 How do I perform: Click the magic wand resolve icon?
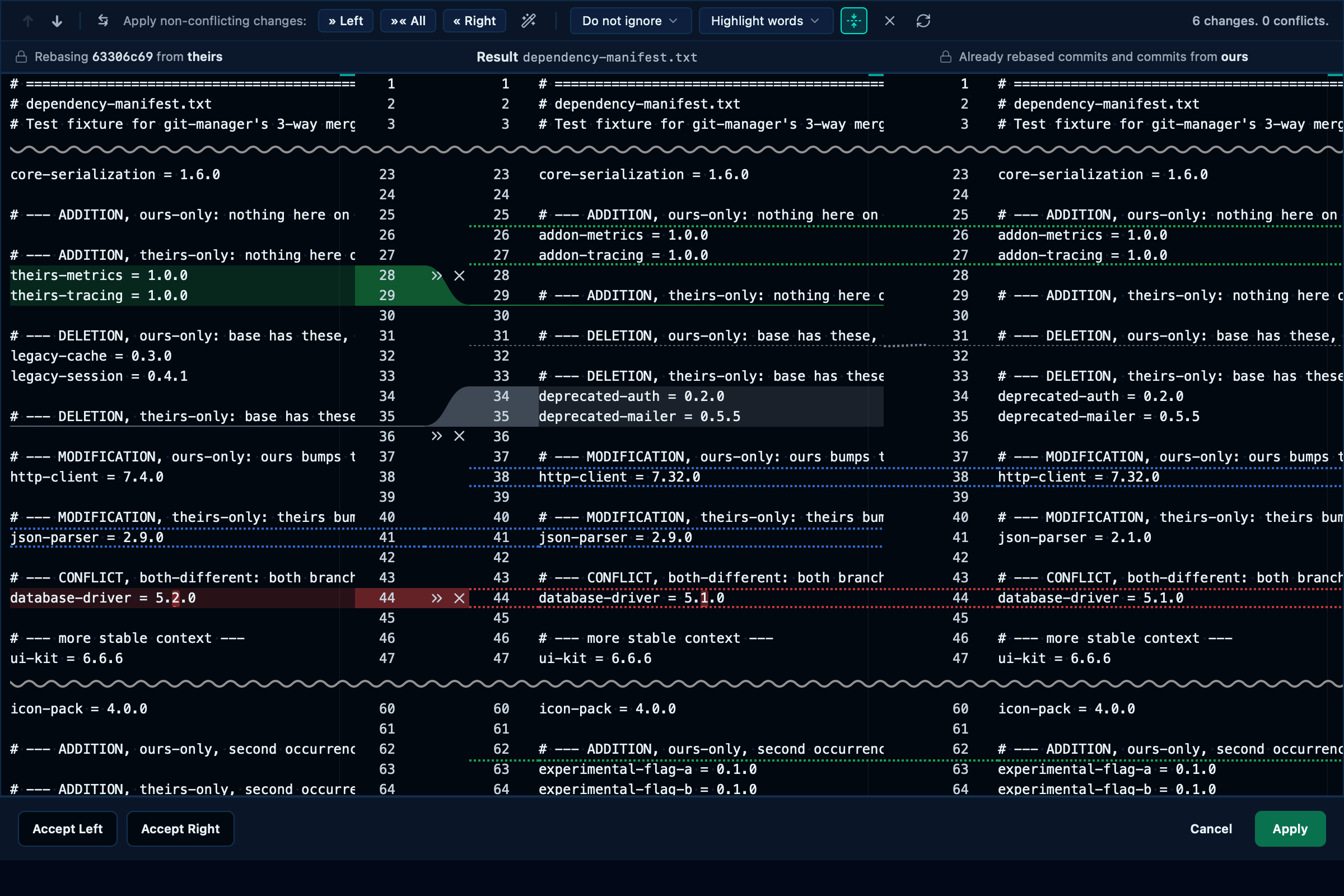click(529, 21)
